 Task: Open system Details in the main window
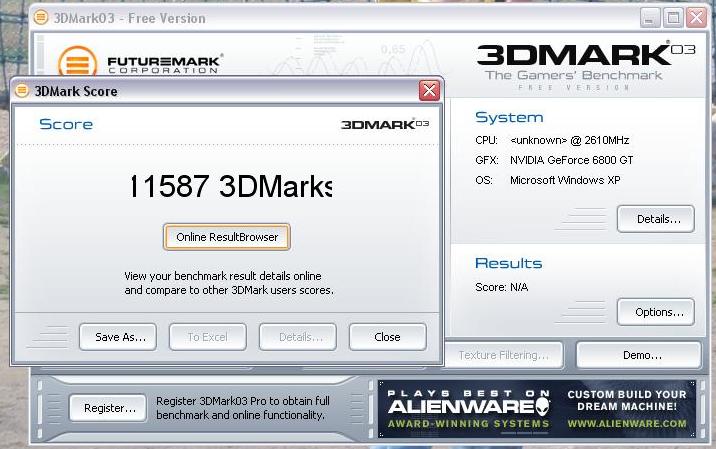[x=656, y=219]
